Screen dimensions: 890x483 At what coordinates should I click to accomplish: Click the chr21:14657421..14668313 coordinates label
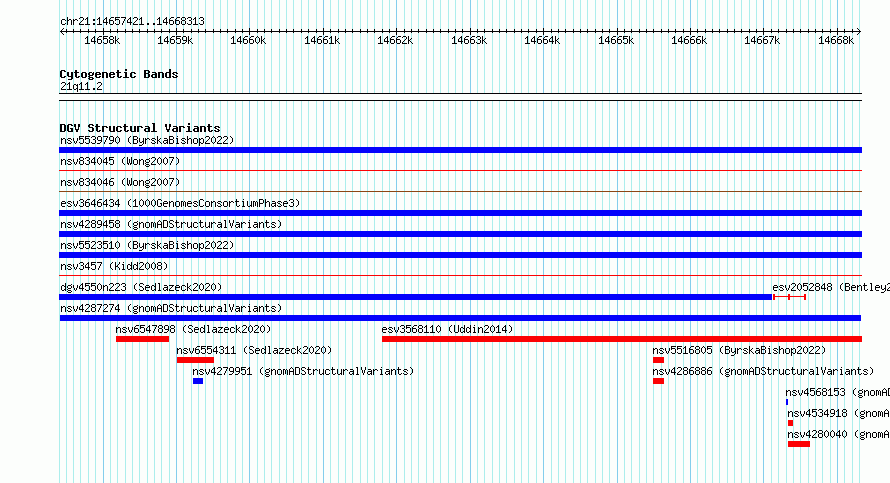(x=132, y=21)
